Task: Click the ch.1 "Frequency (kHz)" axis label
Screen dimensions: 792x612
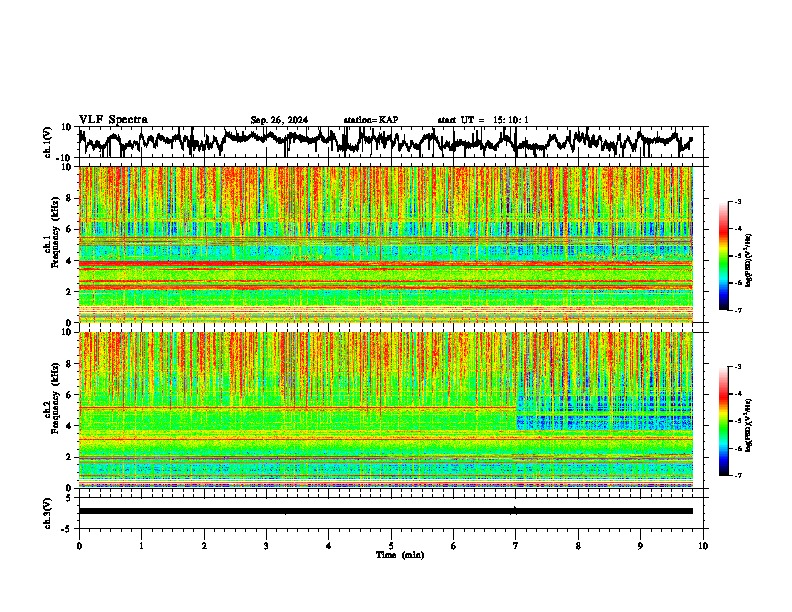Action: tap(55, 232)
